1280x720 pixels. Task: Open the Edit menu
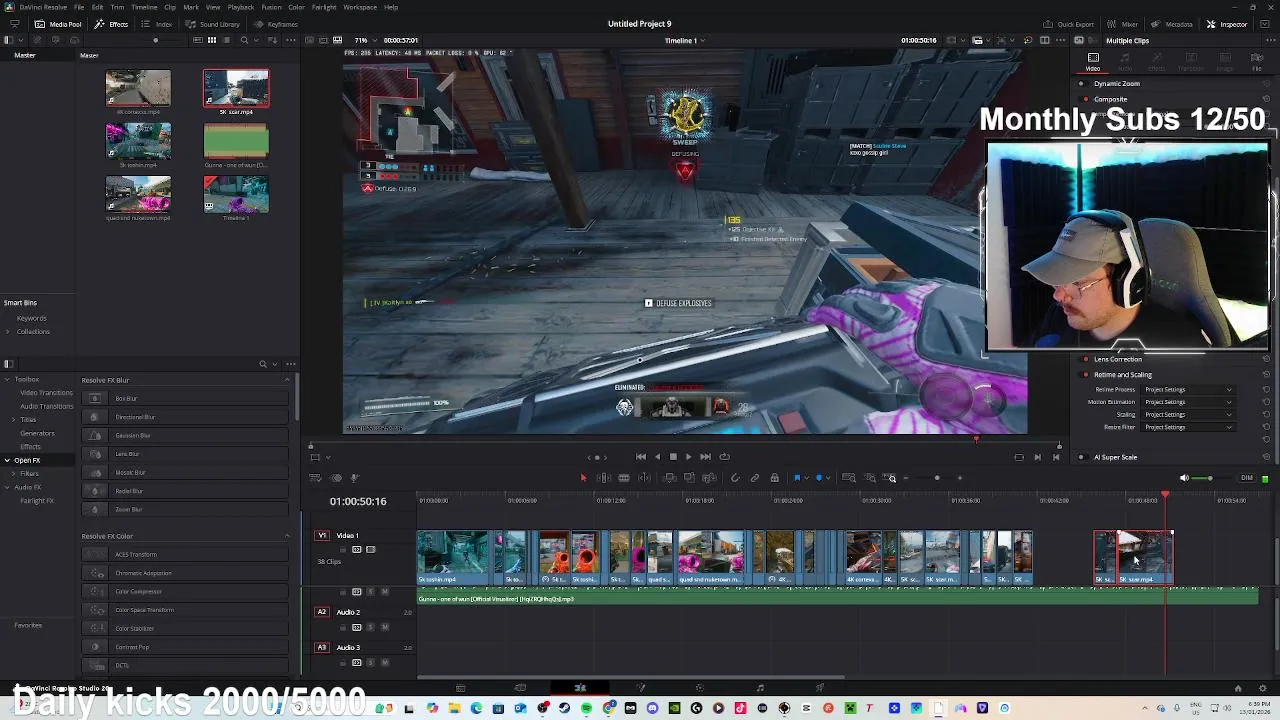click(x=97, y=7)
